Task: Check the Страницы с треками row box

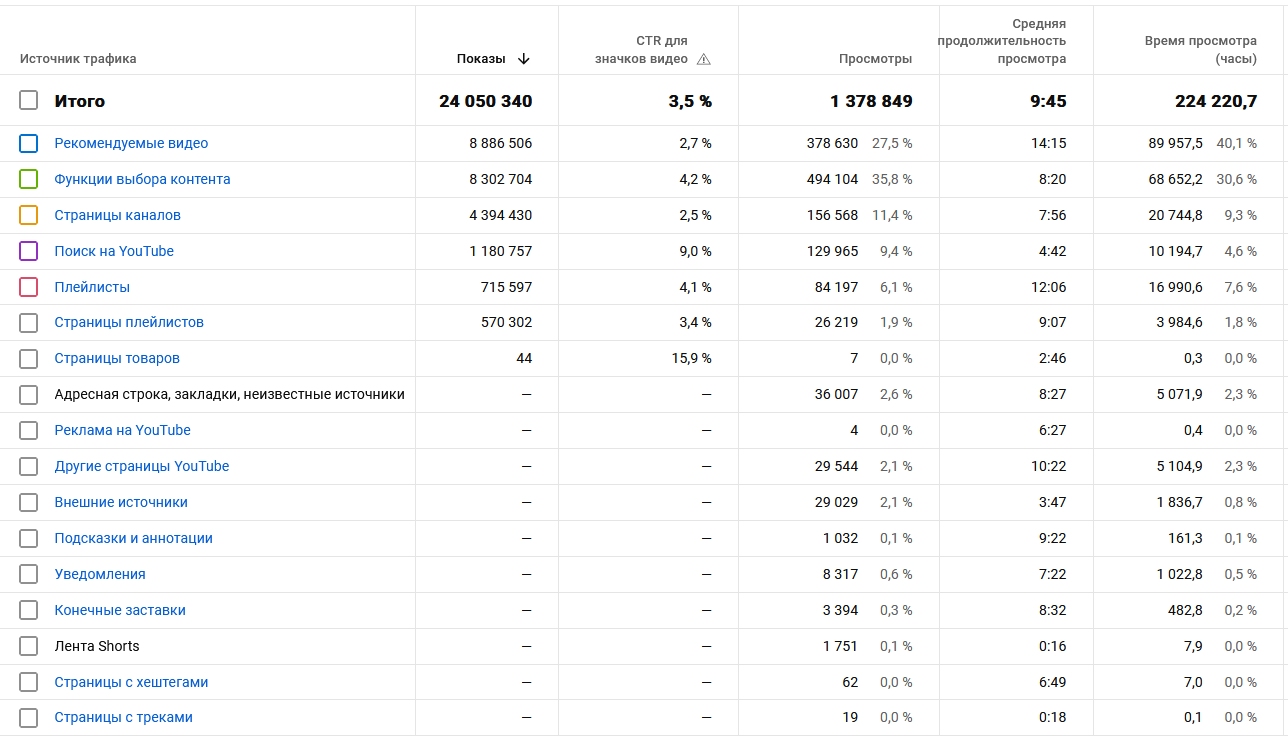Action: click(29, 717)
